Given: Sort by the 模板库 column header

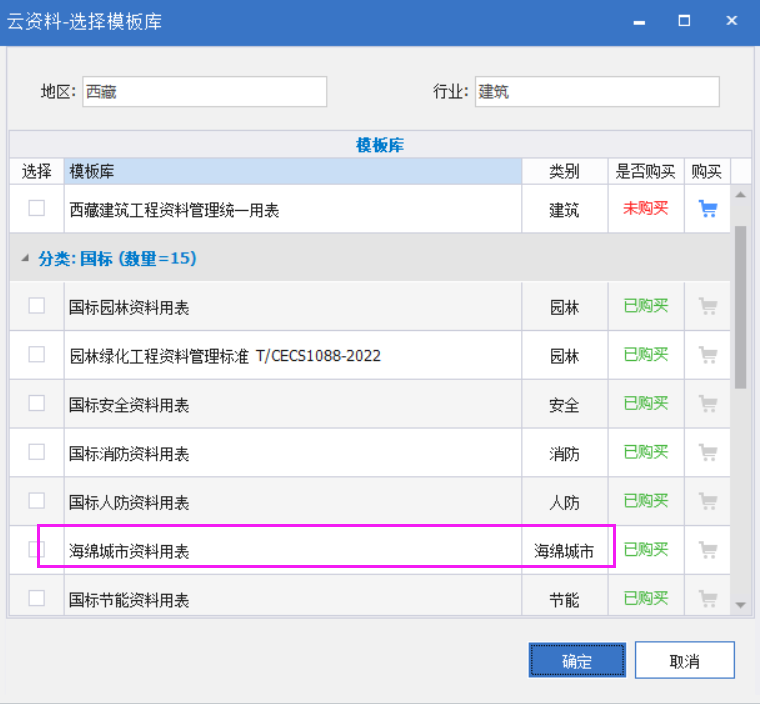Looking at the screenshot, I should [293, 171].
